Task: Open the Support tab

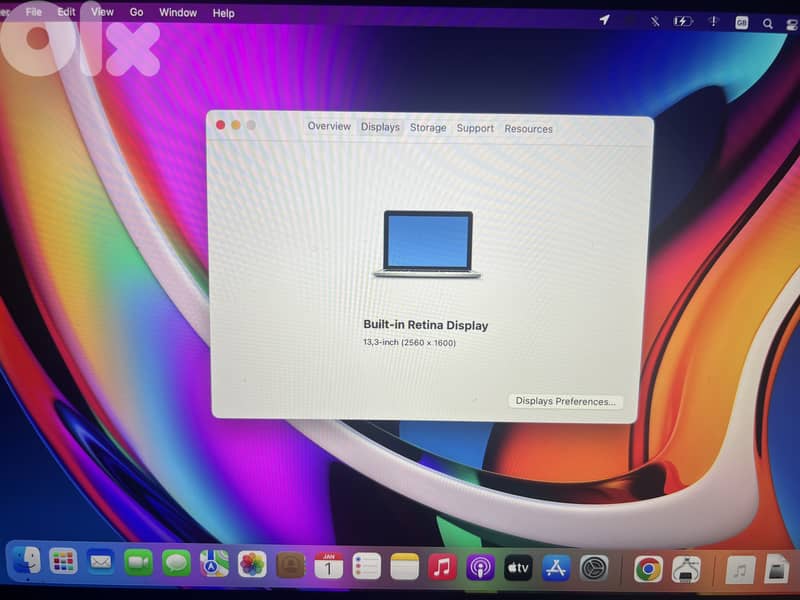Action: click(x=475, y=128)
